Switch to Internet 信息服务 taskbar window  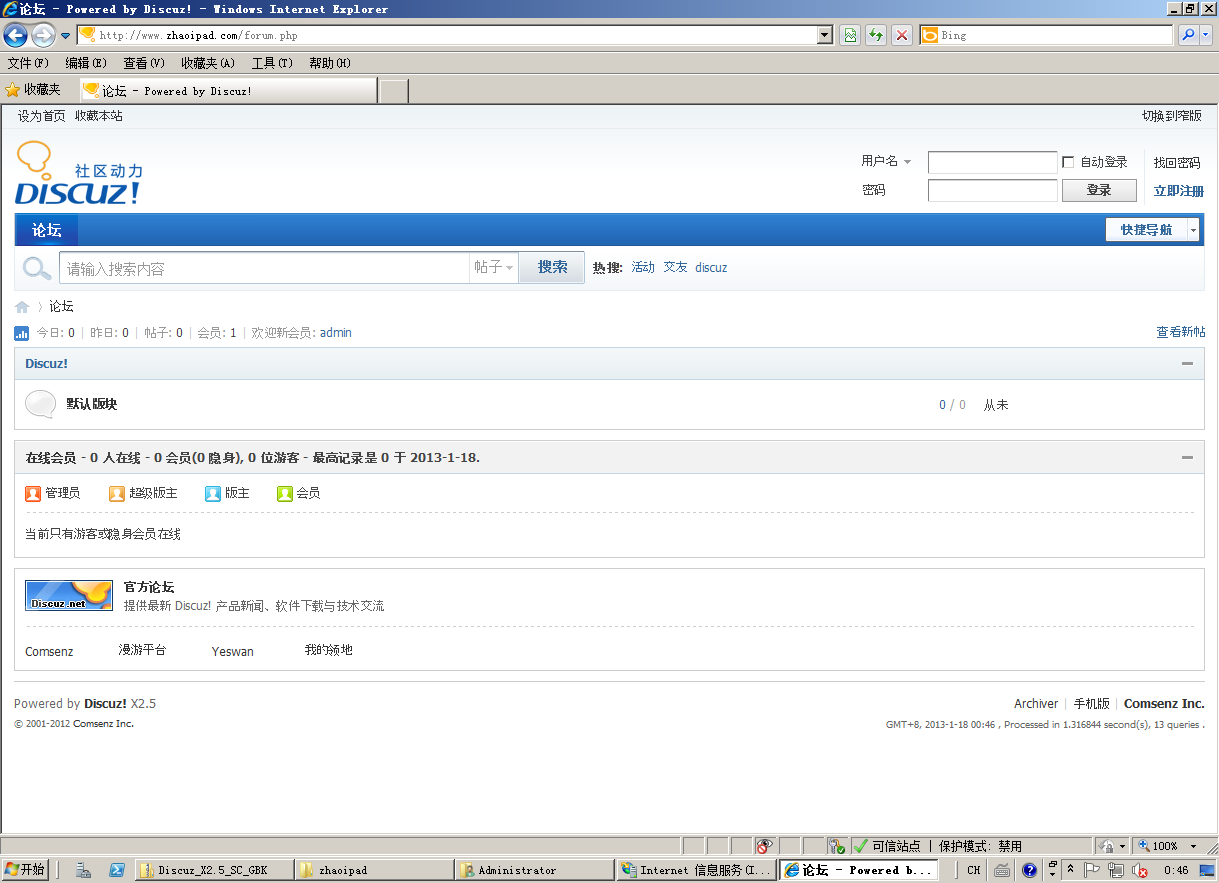(696, 870)
